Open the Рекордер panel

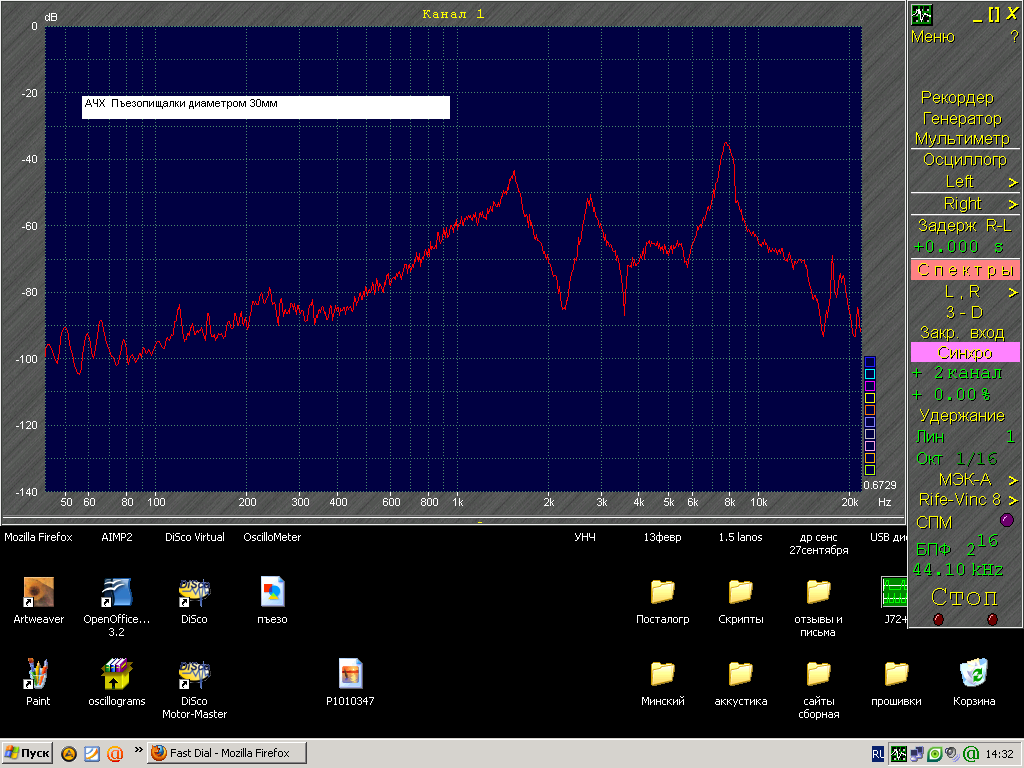pos(957,97)
